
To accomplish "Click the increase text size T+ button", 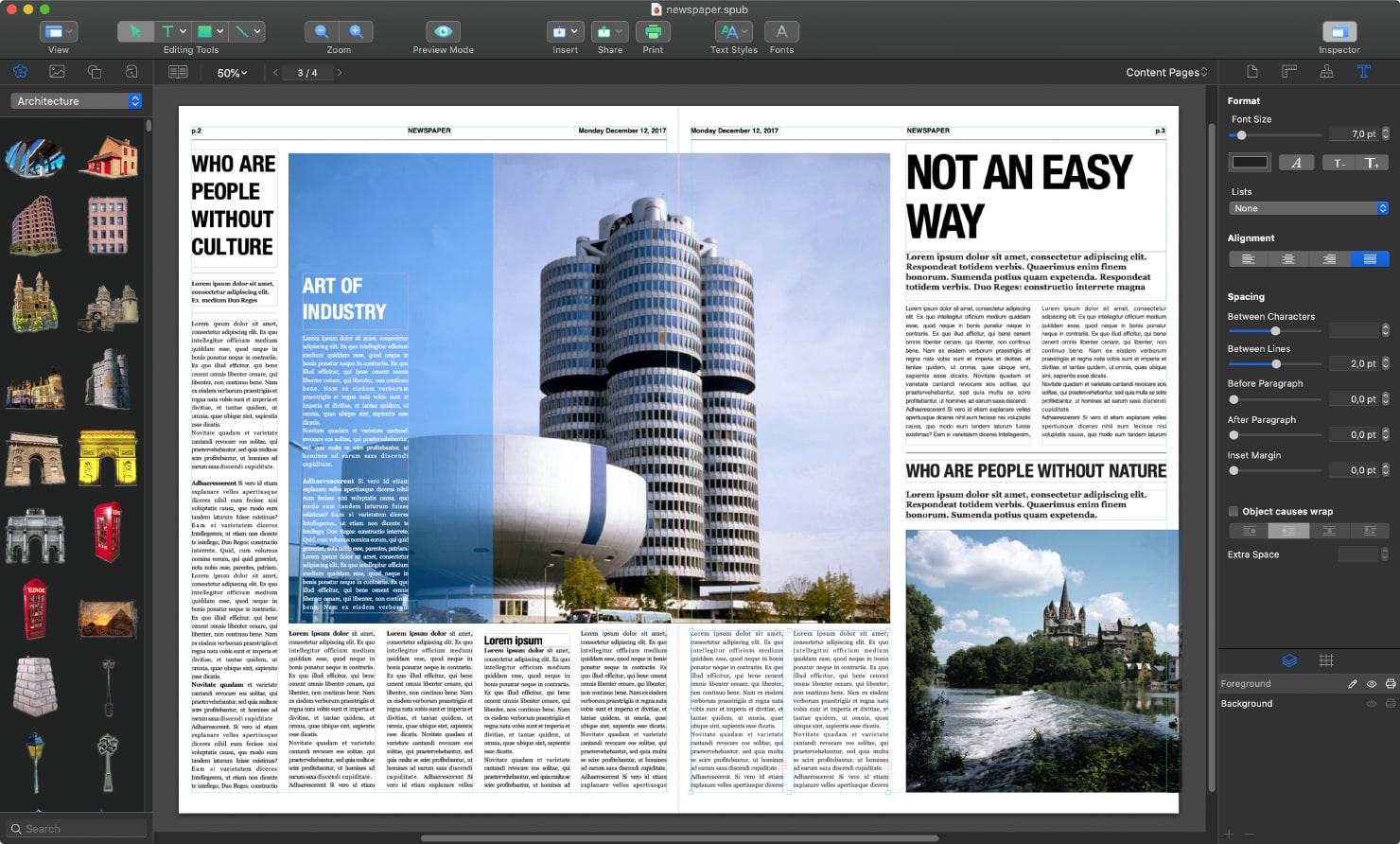I will pyautogui.click(x=1373, y=163).
